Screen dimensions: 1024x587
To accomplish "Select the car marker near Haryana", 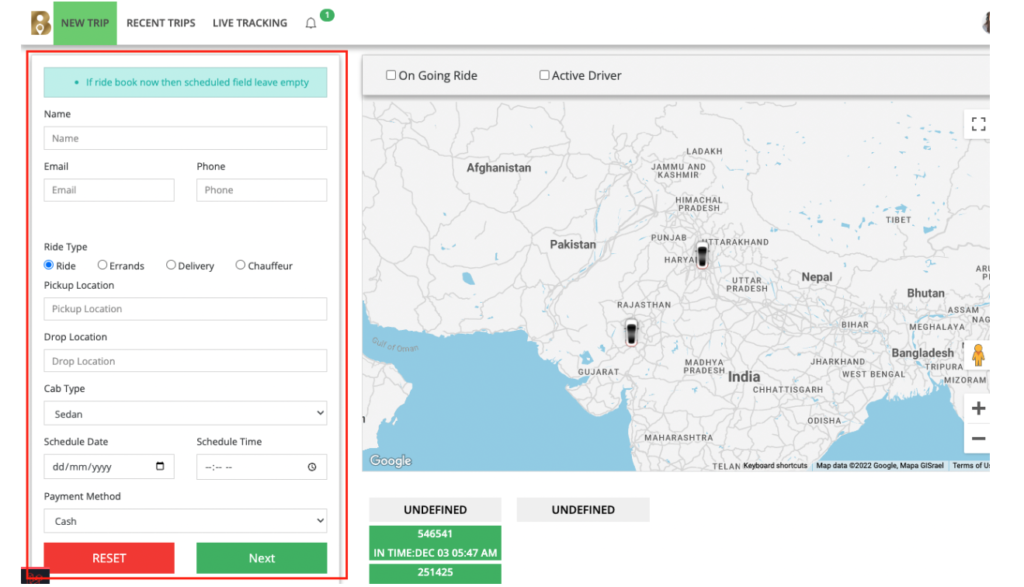I will pos(702,255).
